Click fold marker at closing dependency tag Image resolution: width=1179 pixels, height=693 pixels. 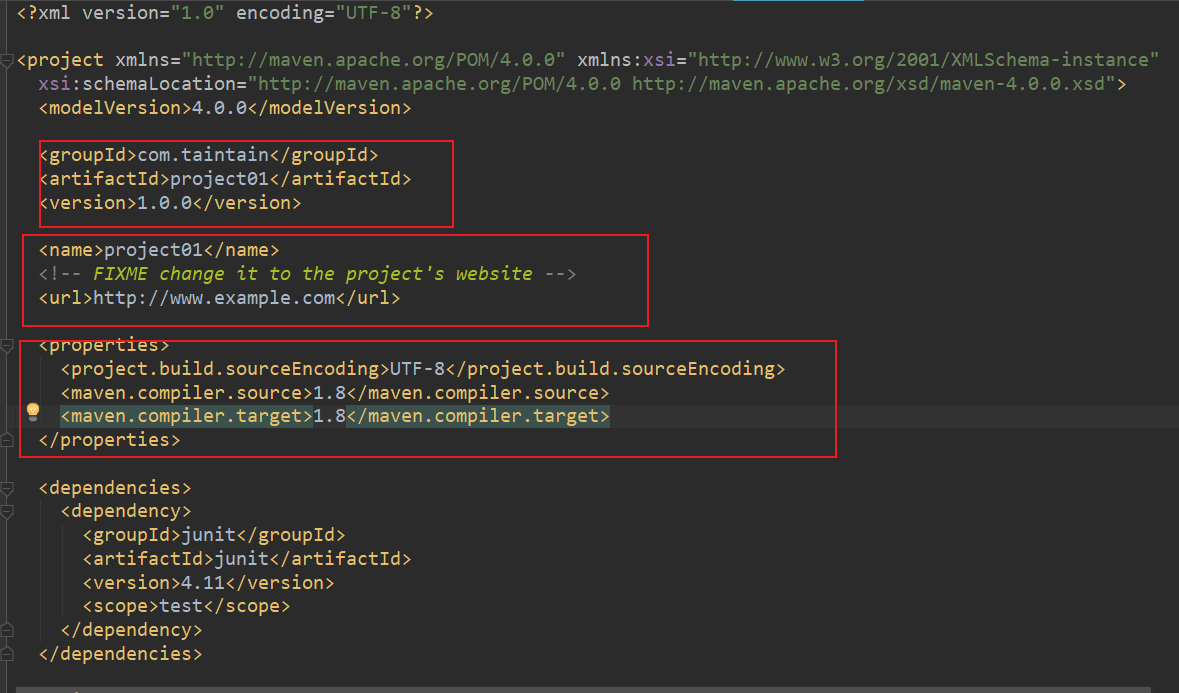pos(7,630)
